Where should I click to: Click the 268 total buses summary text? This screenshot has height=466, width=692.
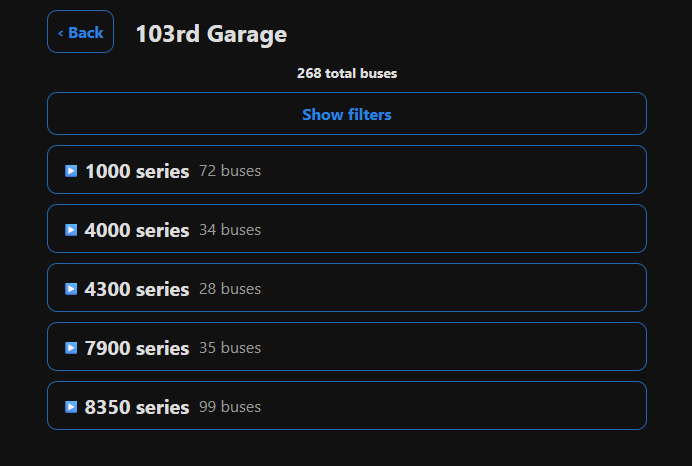coord(347,73)
